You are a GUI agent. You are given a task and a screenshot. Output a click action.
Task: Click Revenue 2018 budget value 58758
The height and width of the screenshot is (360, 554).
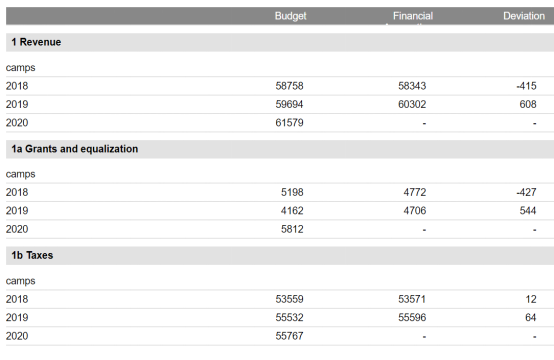(x=289, y=86)
